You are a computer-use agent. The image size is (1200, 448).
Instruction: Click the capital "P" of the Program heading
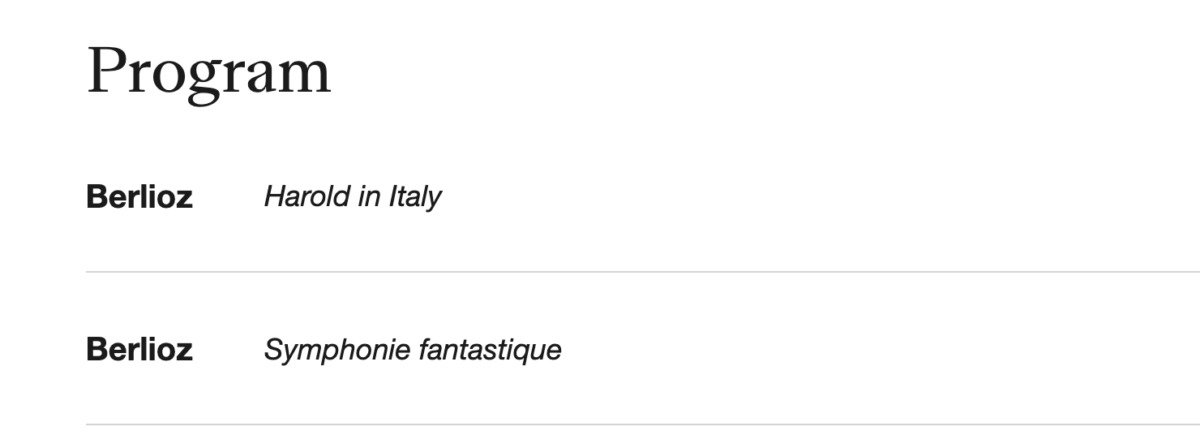tap(106, 72)
